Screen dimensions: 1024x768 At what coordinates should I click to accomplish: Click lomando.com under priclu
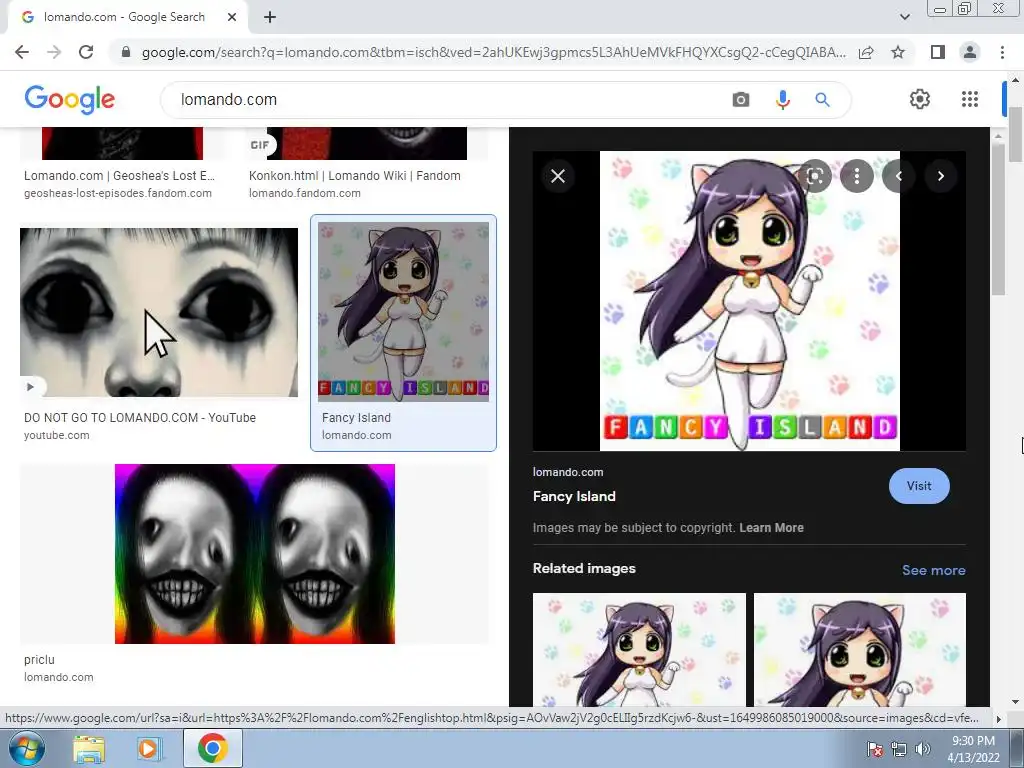(x=59, y=677)
